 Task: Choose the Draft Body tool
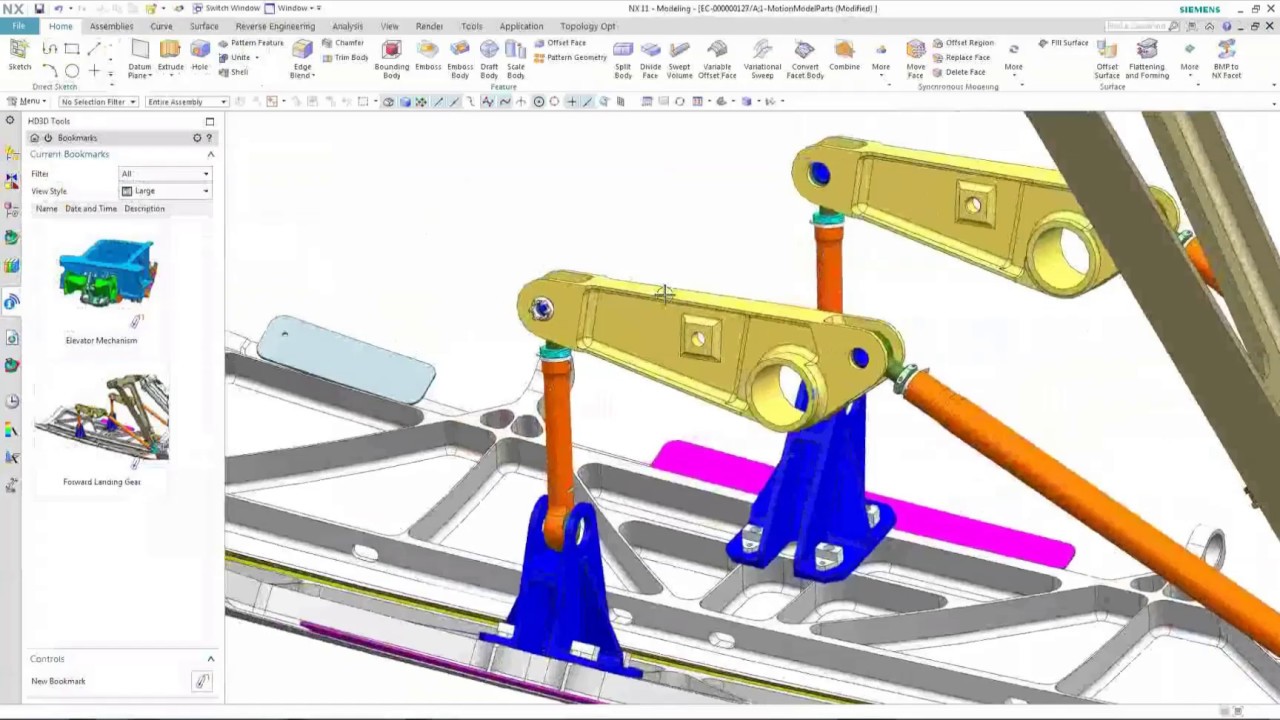tap(489, 59)
